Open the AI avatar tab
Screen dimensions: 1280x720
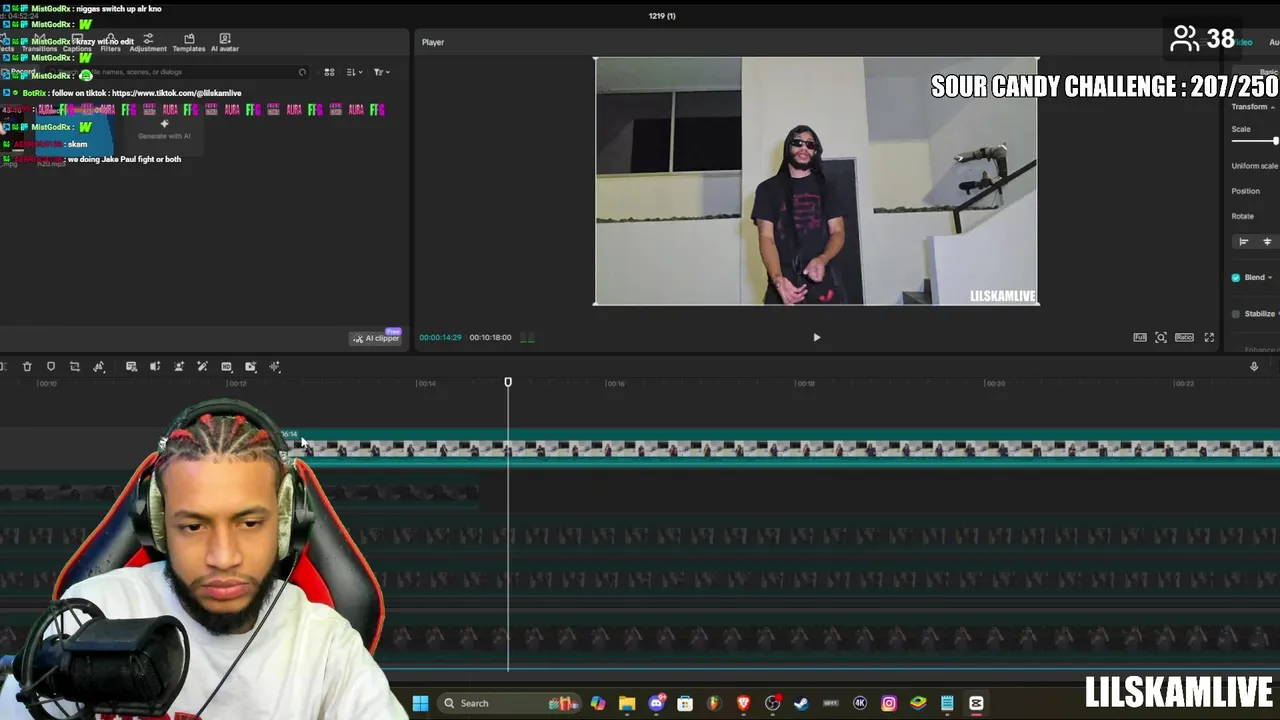click(x=225, y=43)
